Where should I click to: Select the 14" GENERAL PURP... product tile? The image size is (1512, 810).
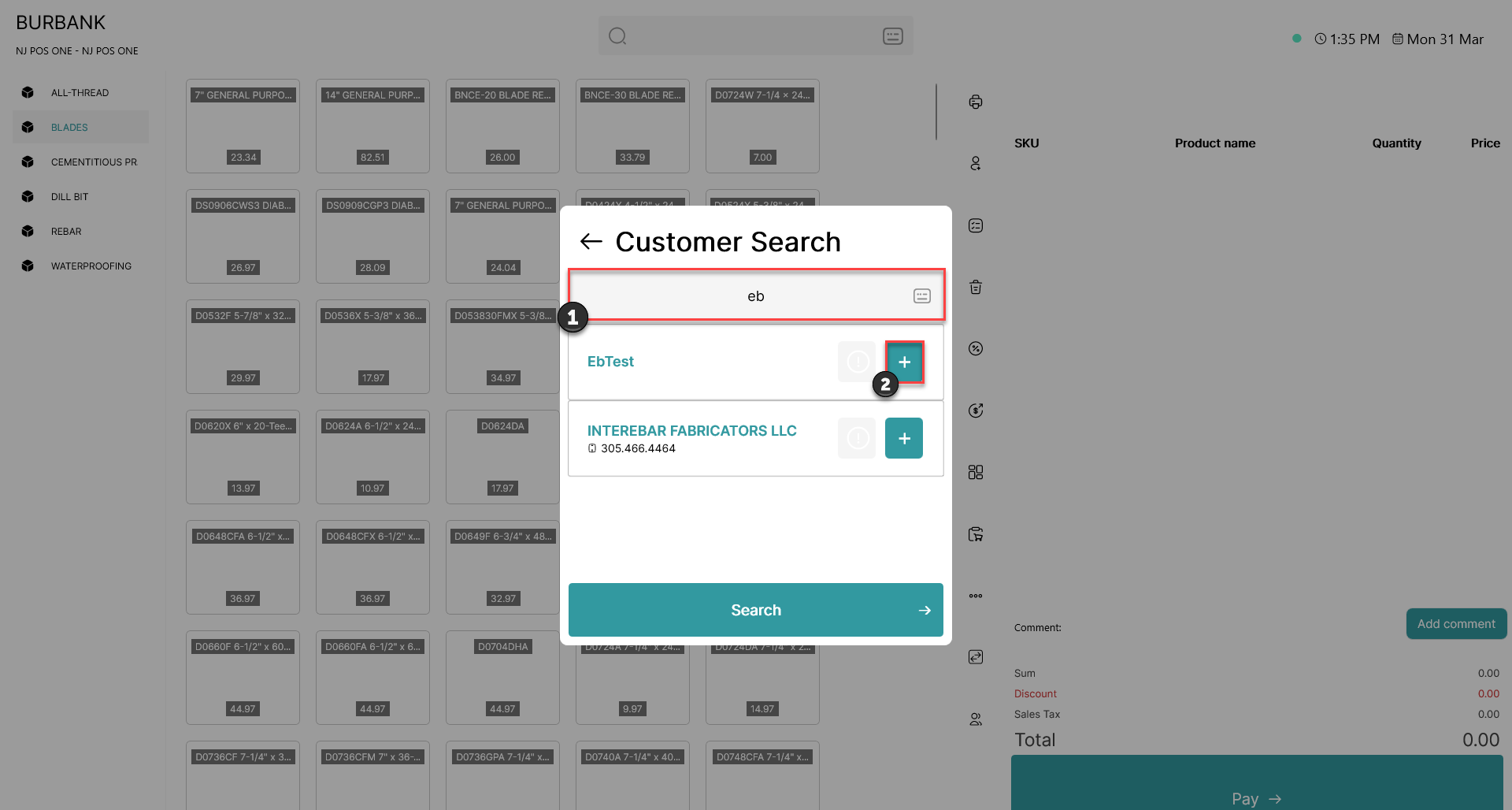click(372, 126)
